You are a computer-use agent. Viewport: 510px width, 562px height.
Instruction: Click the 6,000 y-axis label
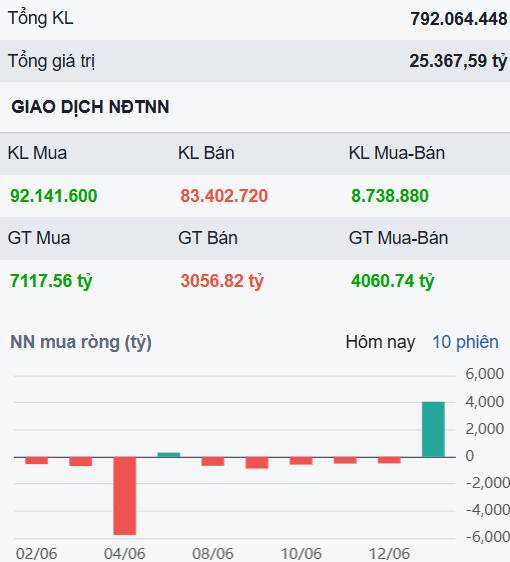click(485, 374)
